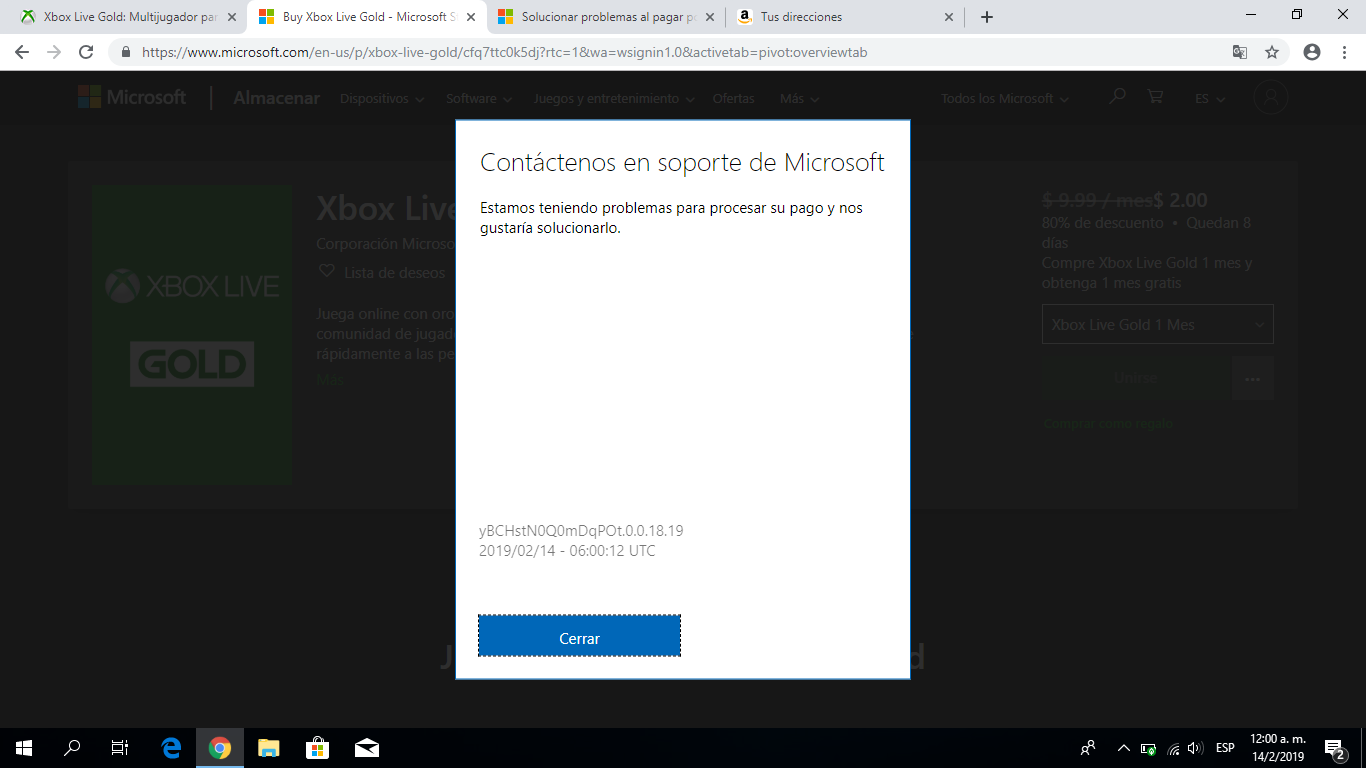Image resolution: width=1366 pixels, height=768 pixels.
Task: Click the site security padlock icon
Action: coord(126,52)
